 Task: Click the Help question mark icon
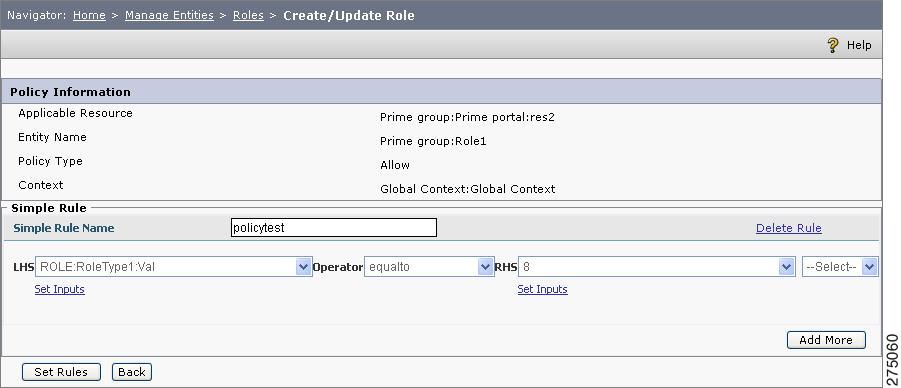coord(833,45)
